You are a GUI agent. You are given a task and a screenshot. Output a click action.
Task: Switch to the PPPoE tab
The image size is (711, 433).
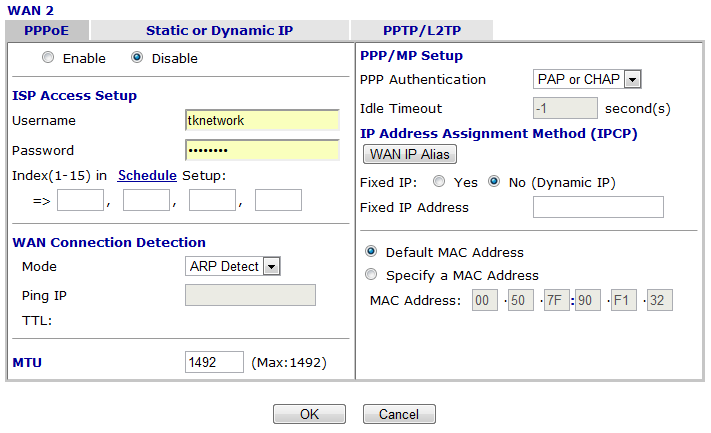click(46, 30)
